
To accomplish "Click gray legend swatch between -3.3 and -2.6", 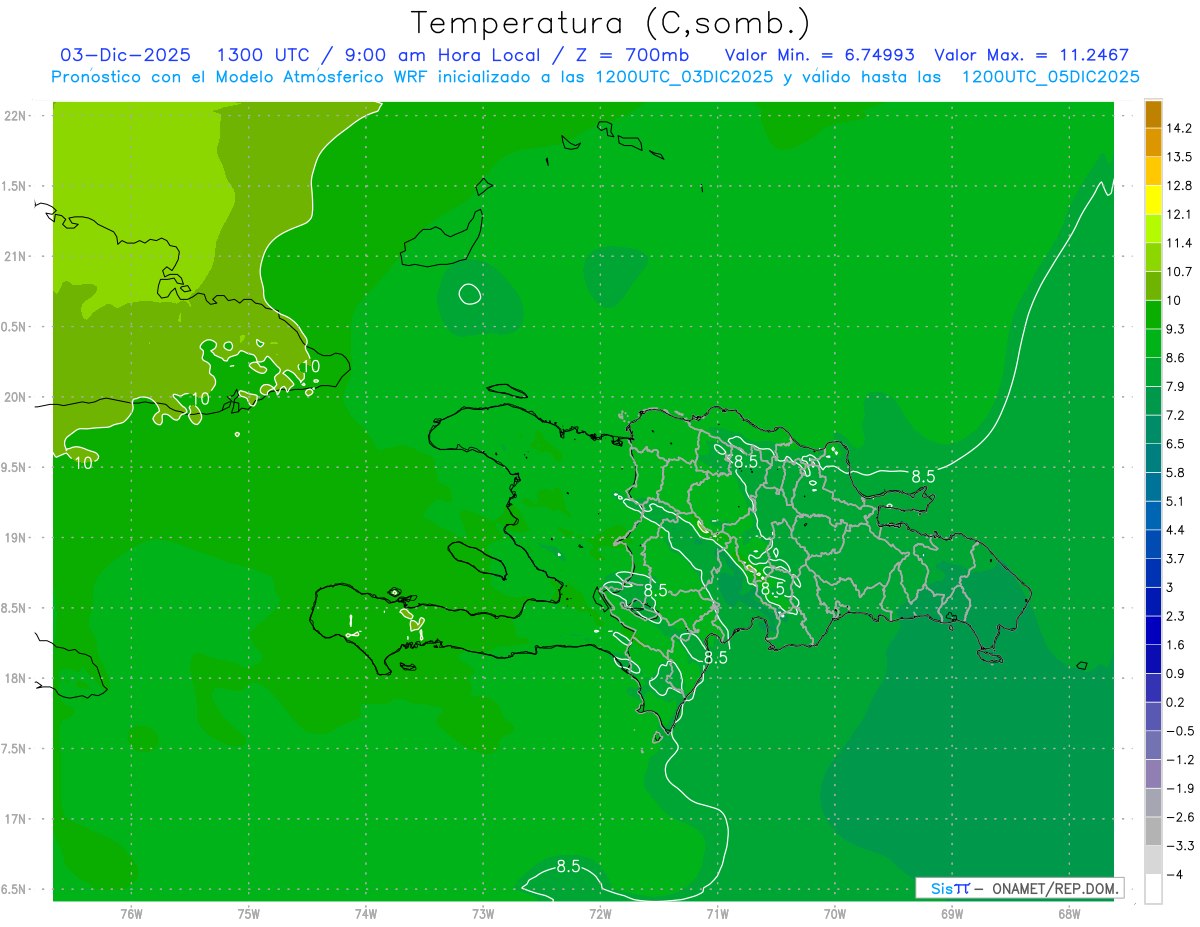I will (1153, 831).
